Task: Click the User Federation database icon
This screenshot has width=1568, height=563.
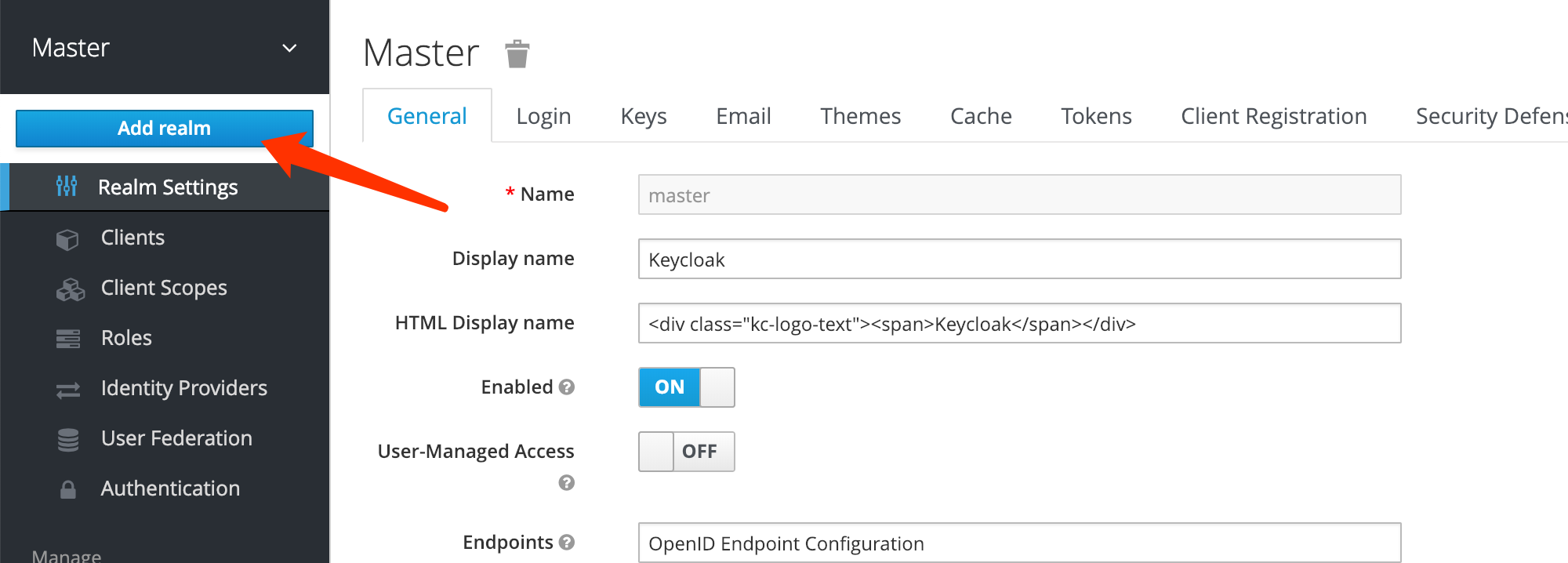Action: coord(68,440)
